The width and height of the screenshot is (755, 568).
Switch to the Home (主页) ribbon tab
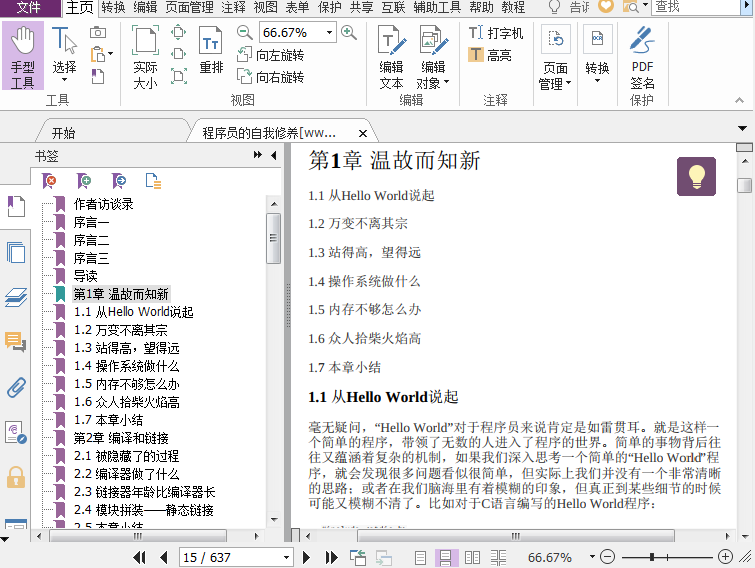pyautogui.click(x=80, y=7)
